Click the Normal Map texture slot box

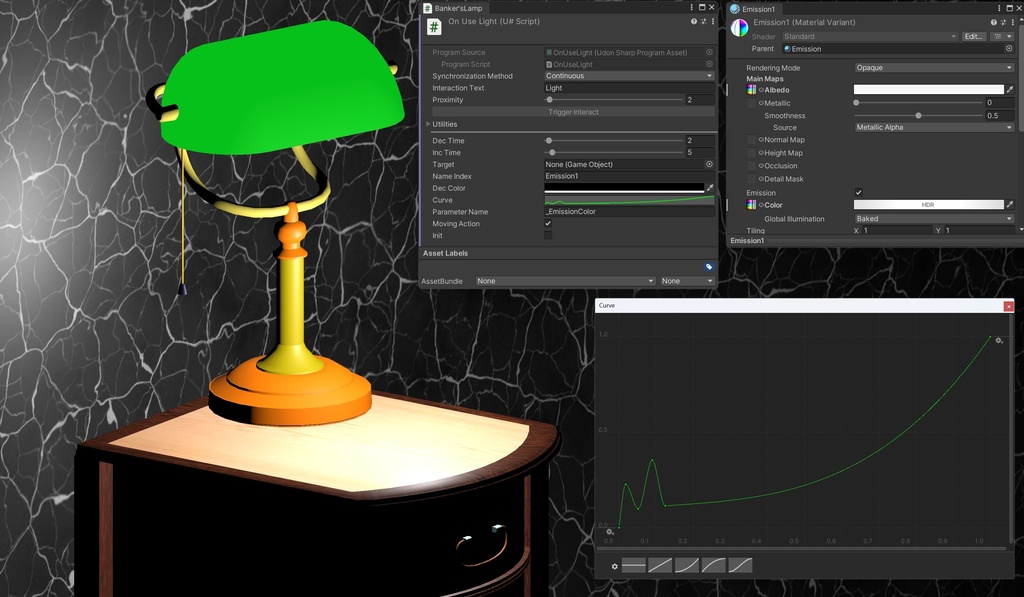[x=752, y=139]
